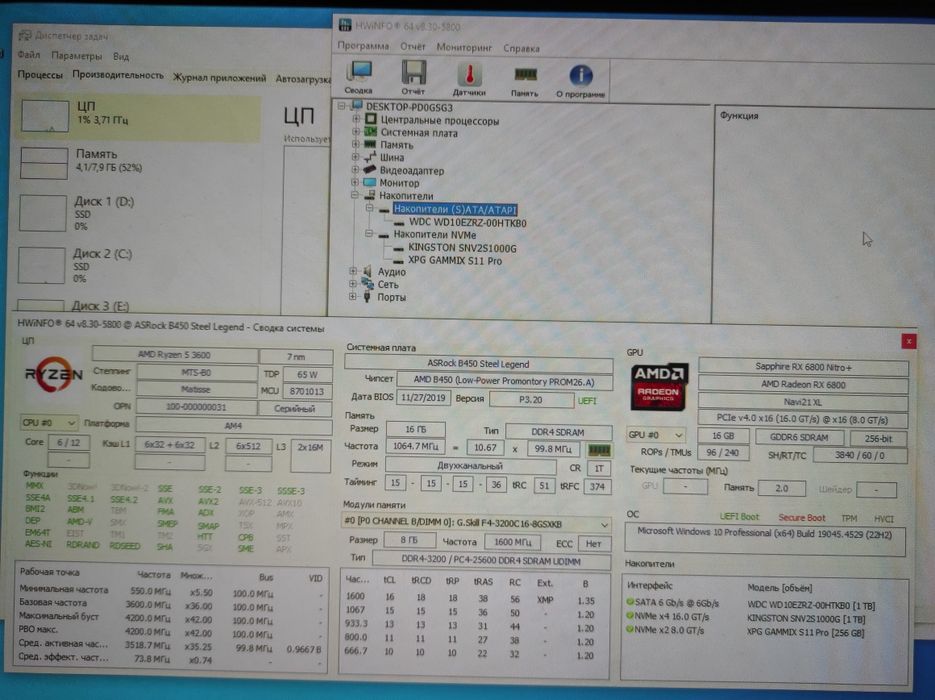Select the highlighted Накопители (S)ATA/ATAPI tree item
The width and height of the screenshot is (935, 700).
coord(455,209)
